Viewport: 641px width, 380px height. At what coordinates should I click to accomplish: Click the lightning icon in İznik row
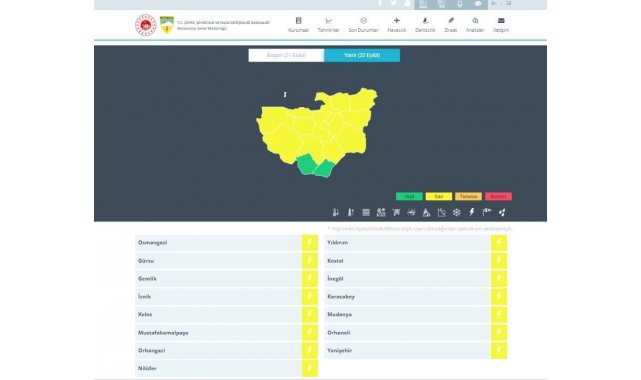coord(309,296)
